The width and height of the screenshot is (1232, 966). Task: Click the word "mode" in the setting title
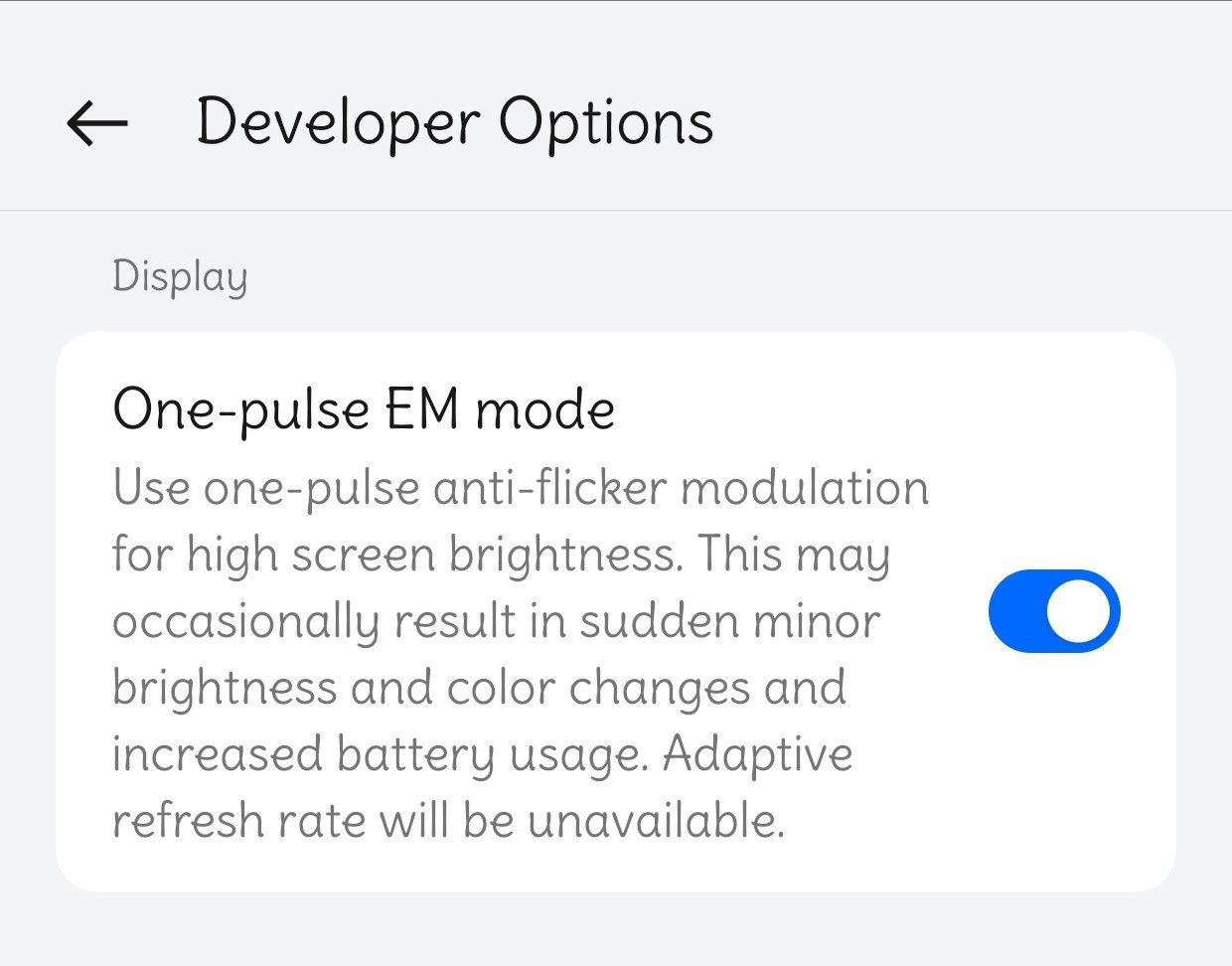point(544,408)
